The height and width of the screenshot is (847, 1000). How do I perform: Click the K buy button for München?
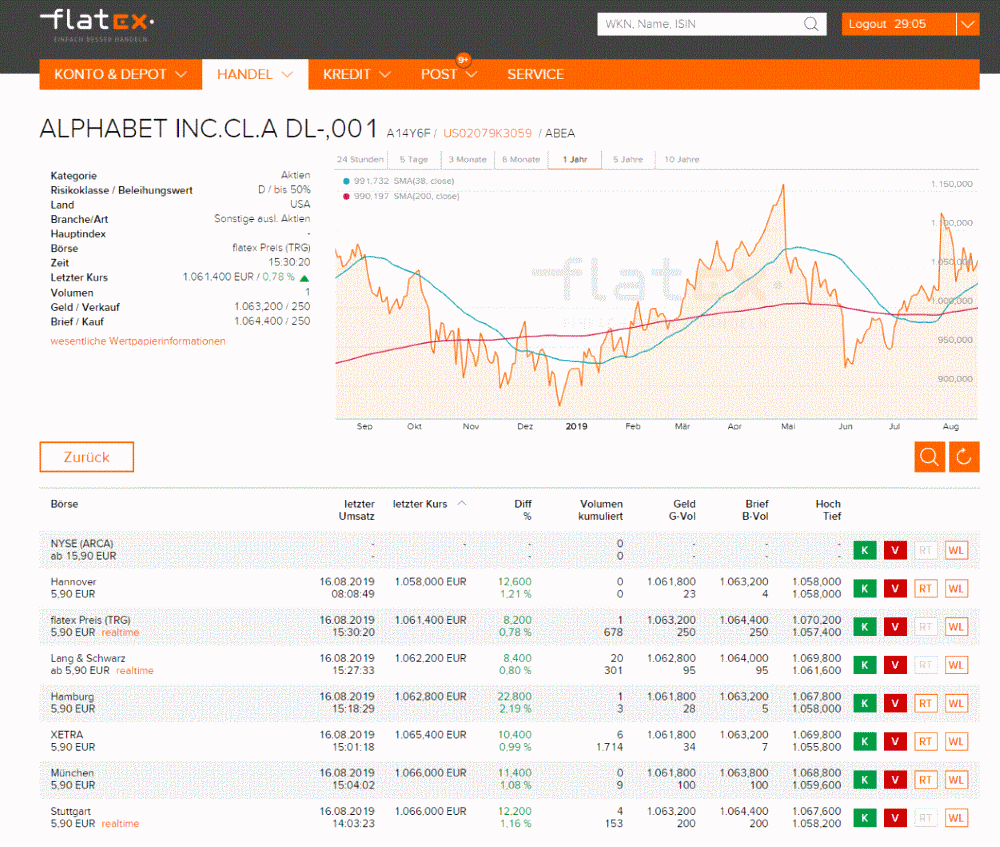click(864, 780)
